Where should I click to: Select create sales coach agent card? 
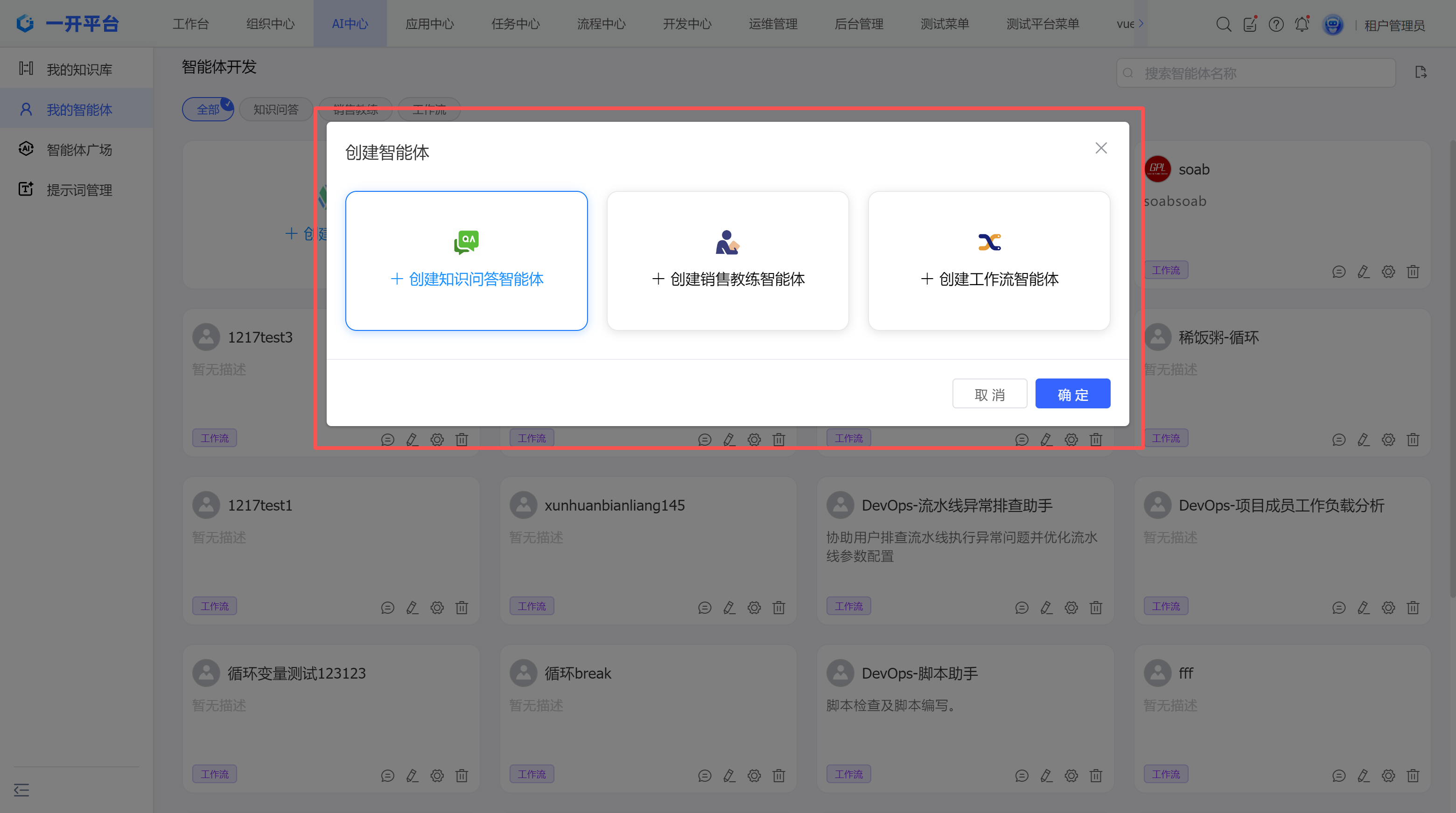coord(728,260)
